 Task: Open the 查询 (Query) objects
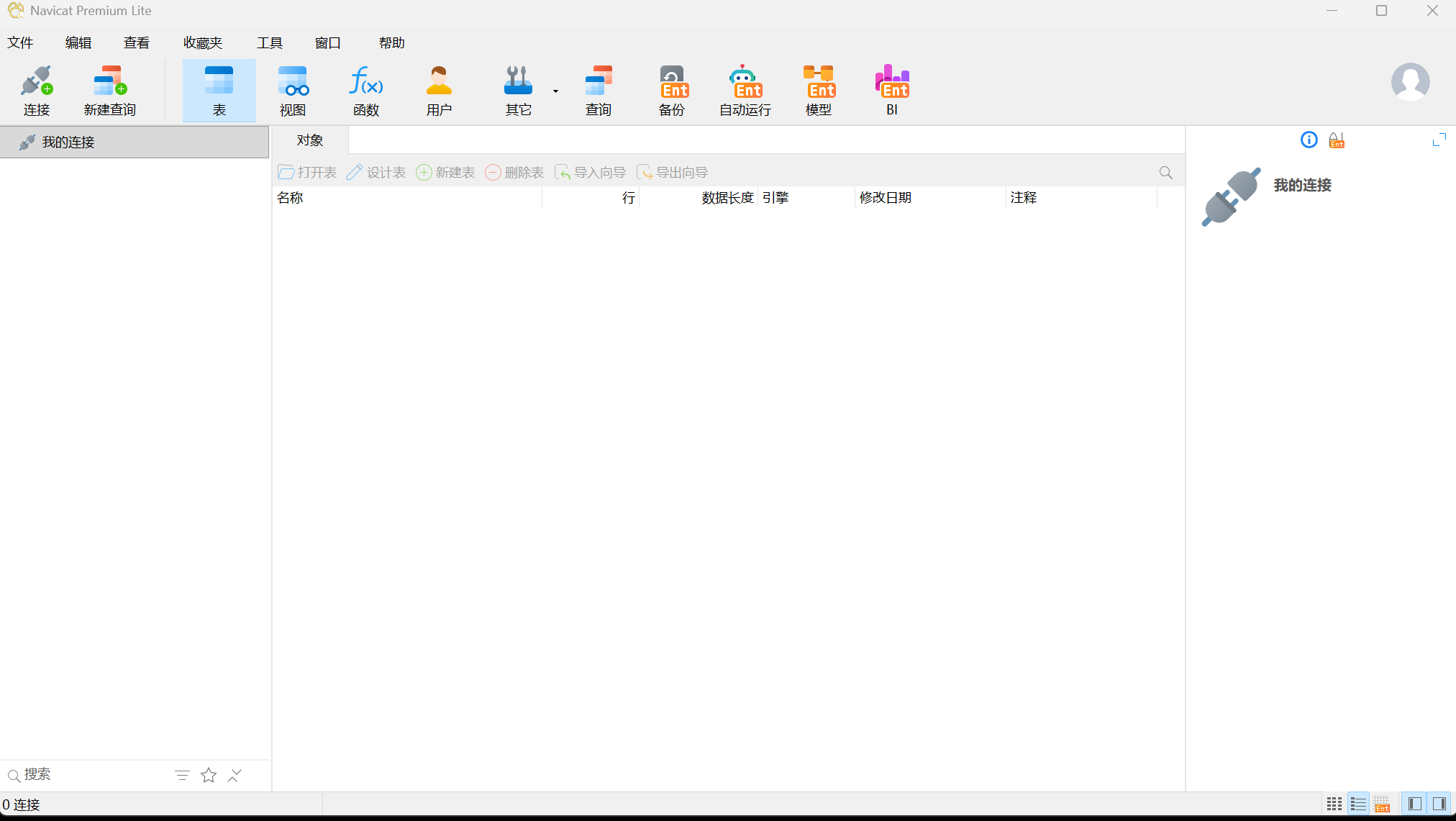point(598,91)
